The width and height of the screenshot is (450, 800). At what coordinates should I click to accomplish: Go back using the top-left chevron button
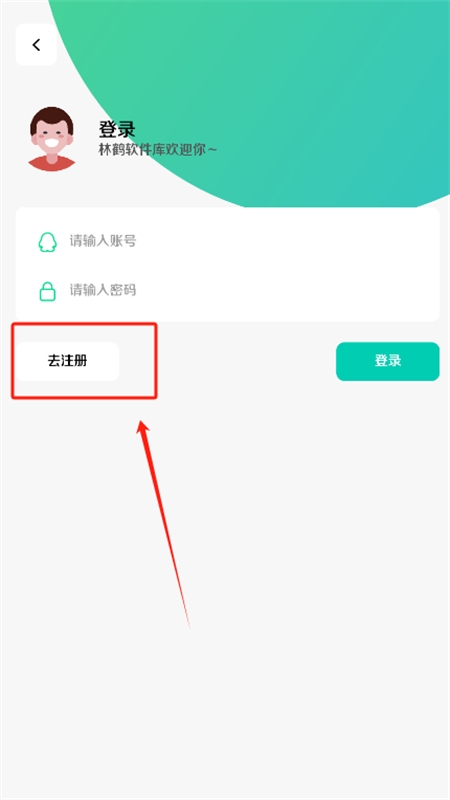point(36,45)
